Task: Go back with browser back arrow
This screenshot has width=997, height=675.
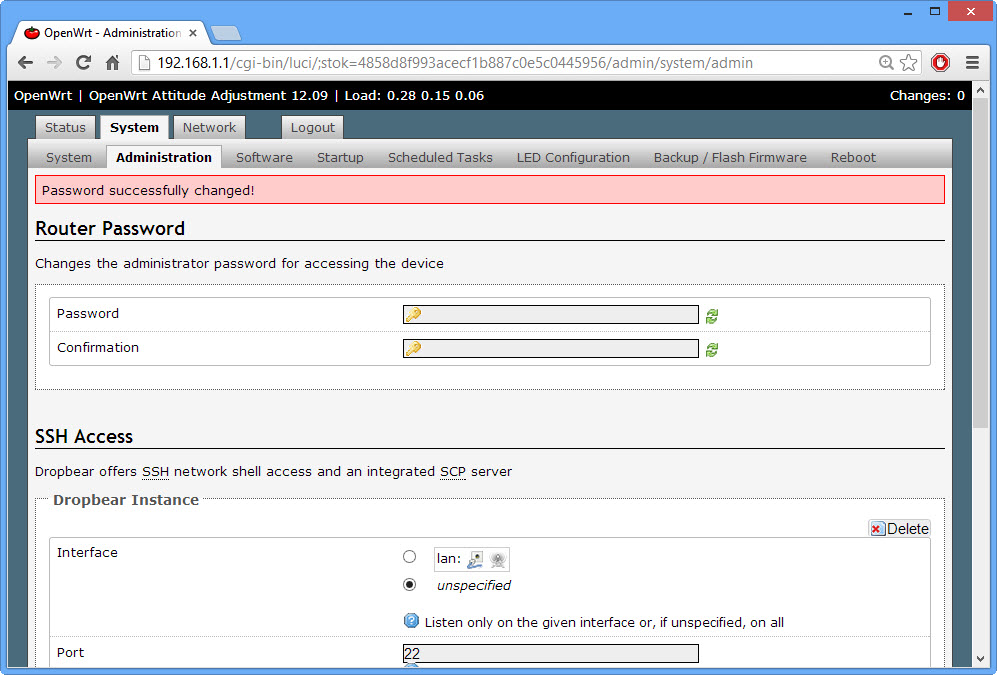Action: (x=25, y=63)
